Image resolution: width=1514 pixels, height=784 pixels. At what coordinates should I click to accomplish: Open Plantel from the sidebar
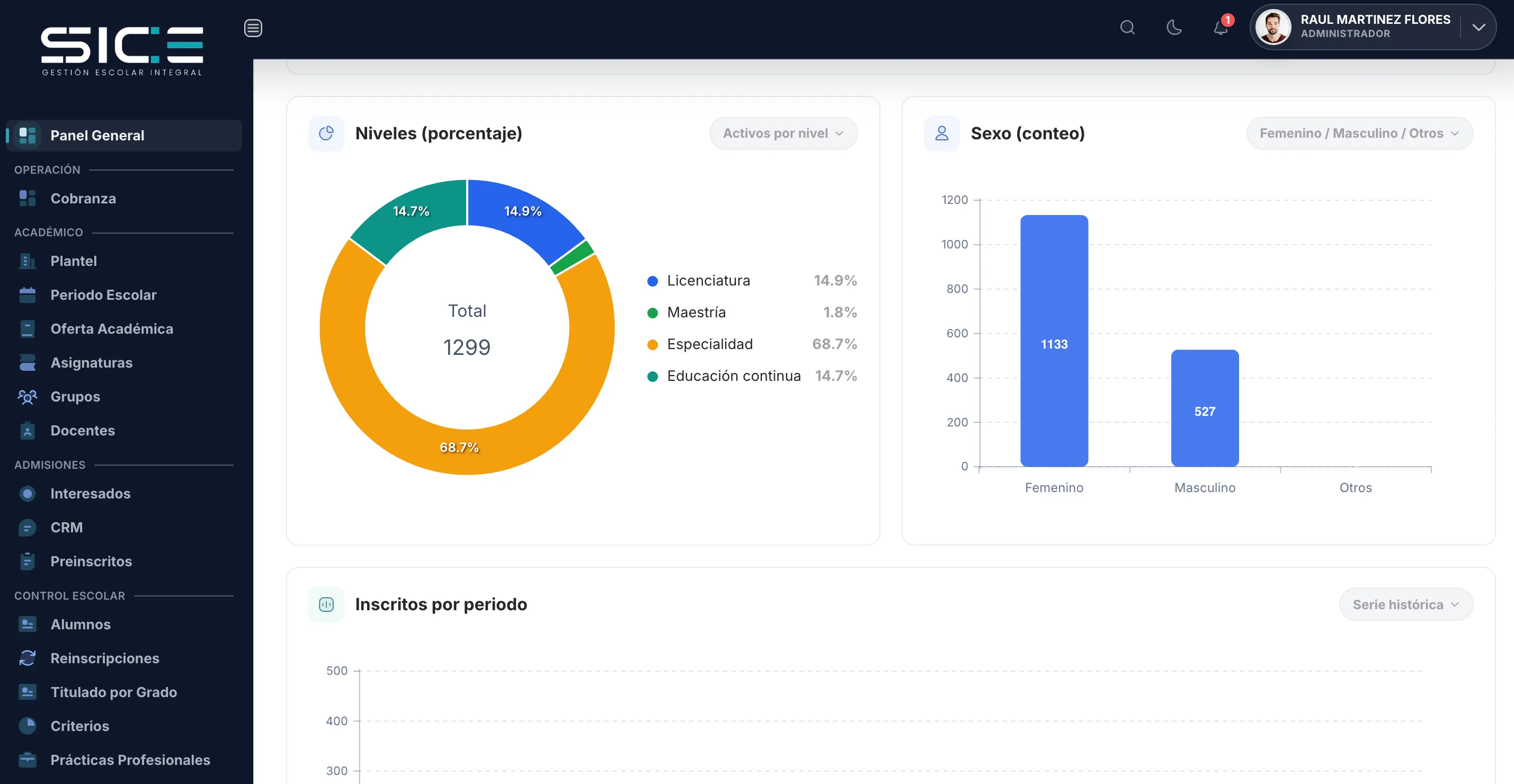click(x=124, y=261)
